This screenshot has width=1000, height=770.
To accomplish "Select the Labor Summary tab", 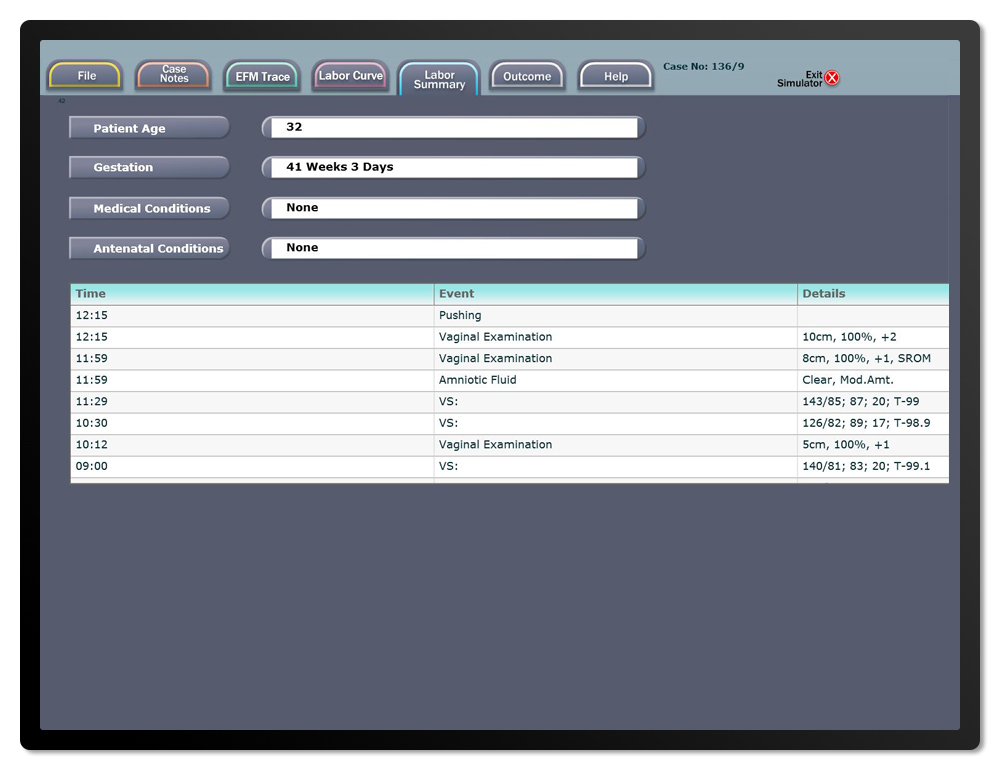I will click(x=439, y=79).
